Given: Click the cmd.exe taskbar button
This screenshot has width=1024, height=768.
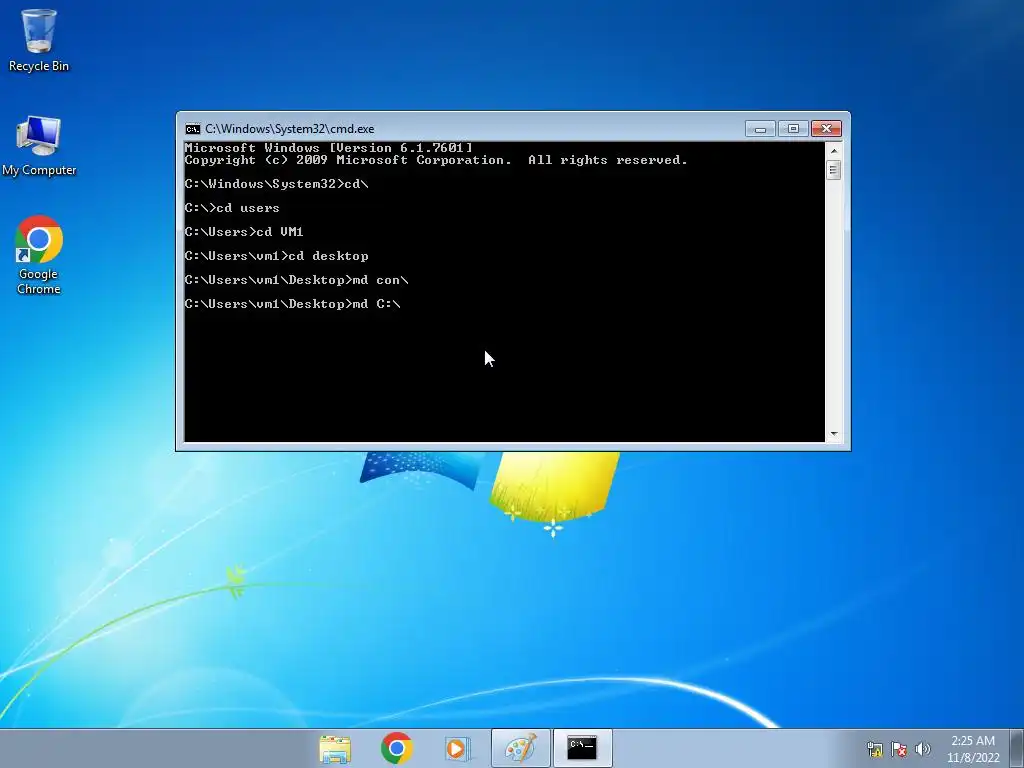Looking at the screenshot, I should (582, 748).
